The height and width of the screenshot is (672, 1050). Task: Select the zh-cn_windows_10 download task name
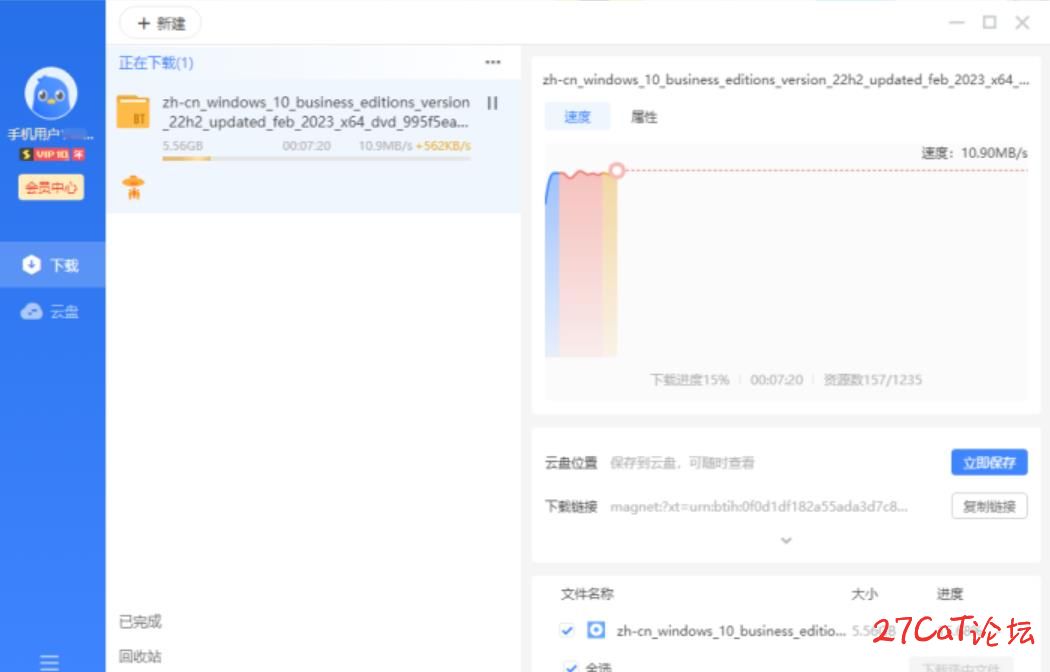coord(315,112)
